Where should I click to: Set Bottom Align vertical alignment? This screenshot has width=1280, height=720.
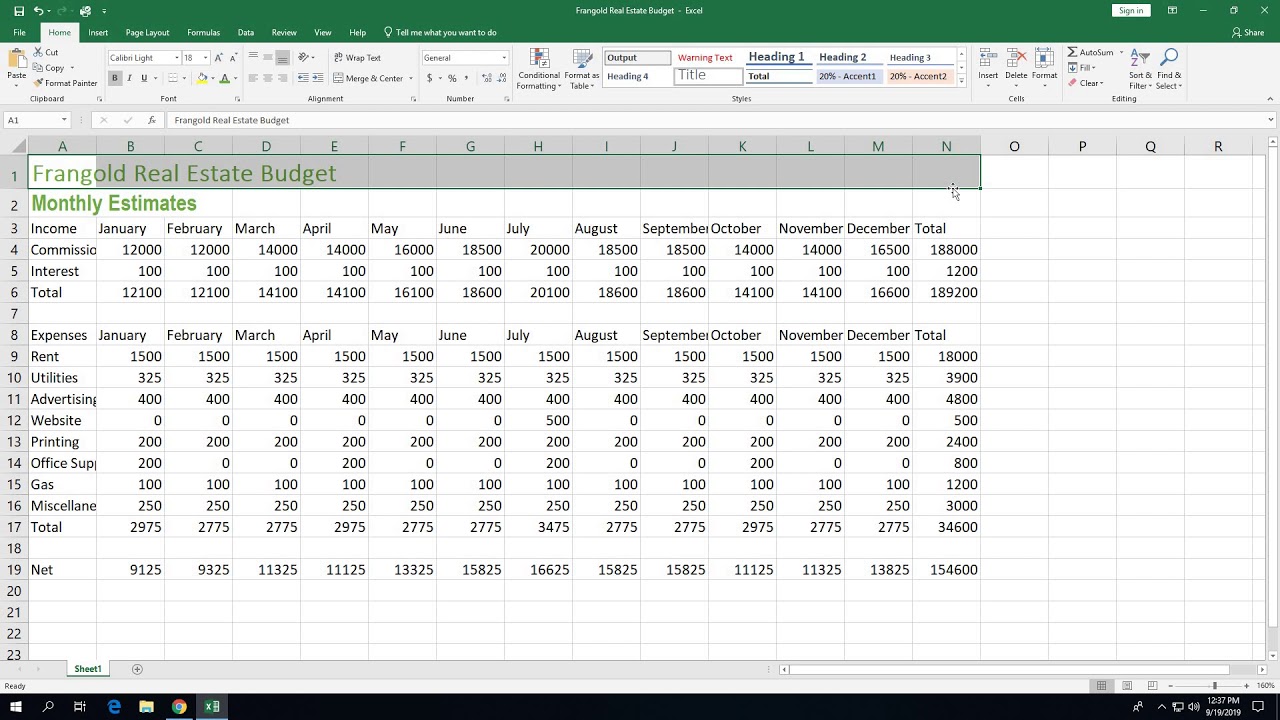click(x=282, y=58)
